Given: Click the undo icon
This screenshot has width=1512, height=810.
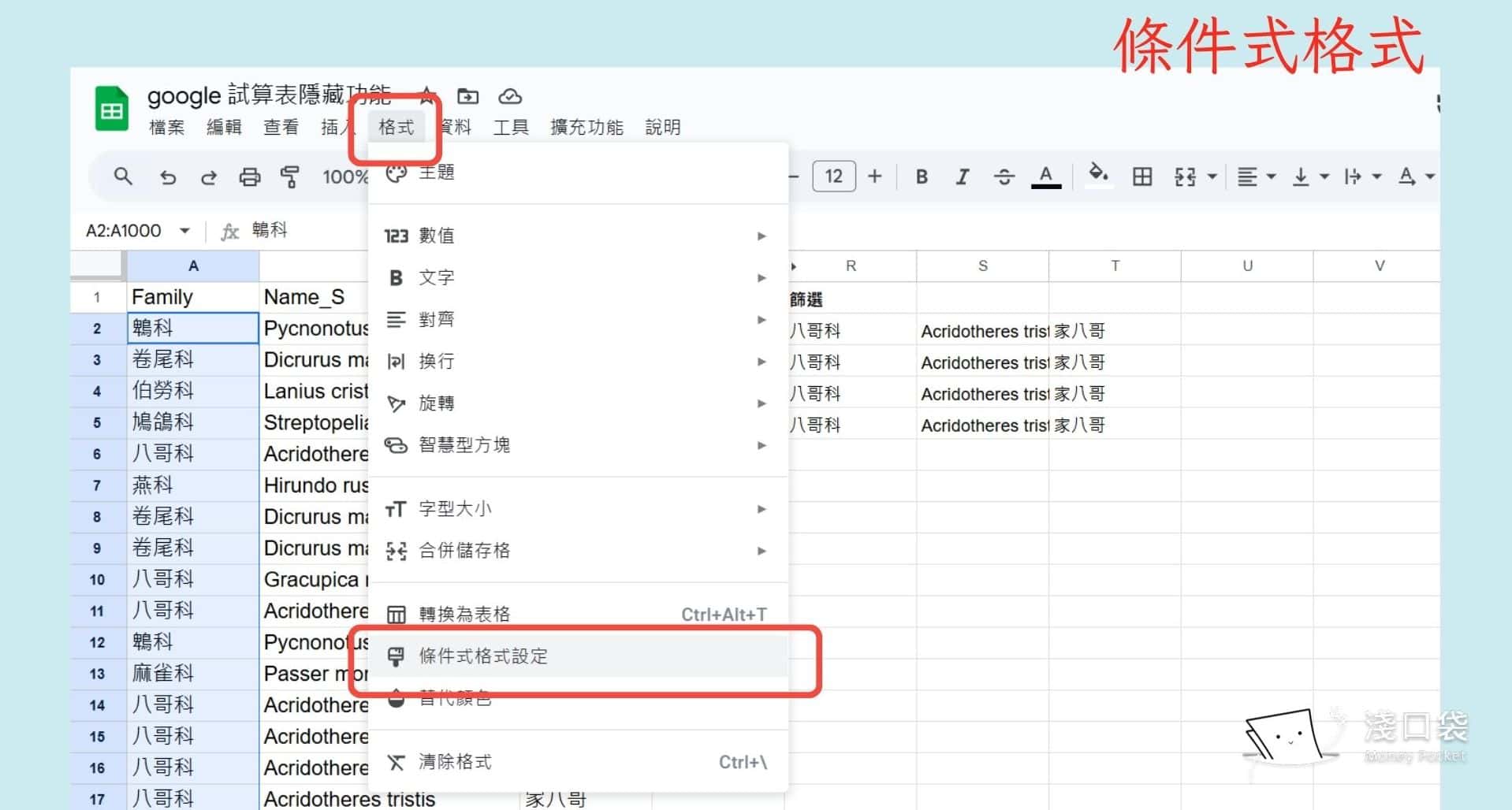Looking at the screenshot, I should (x=168, y=176).
